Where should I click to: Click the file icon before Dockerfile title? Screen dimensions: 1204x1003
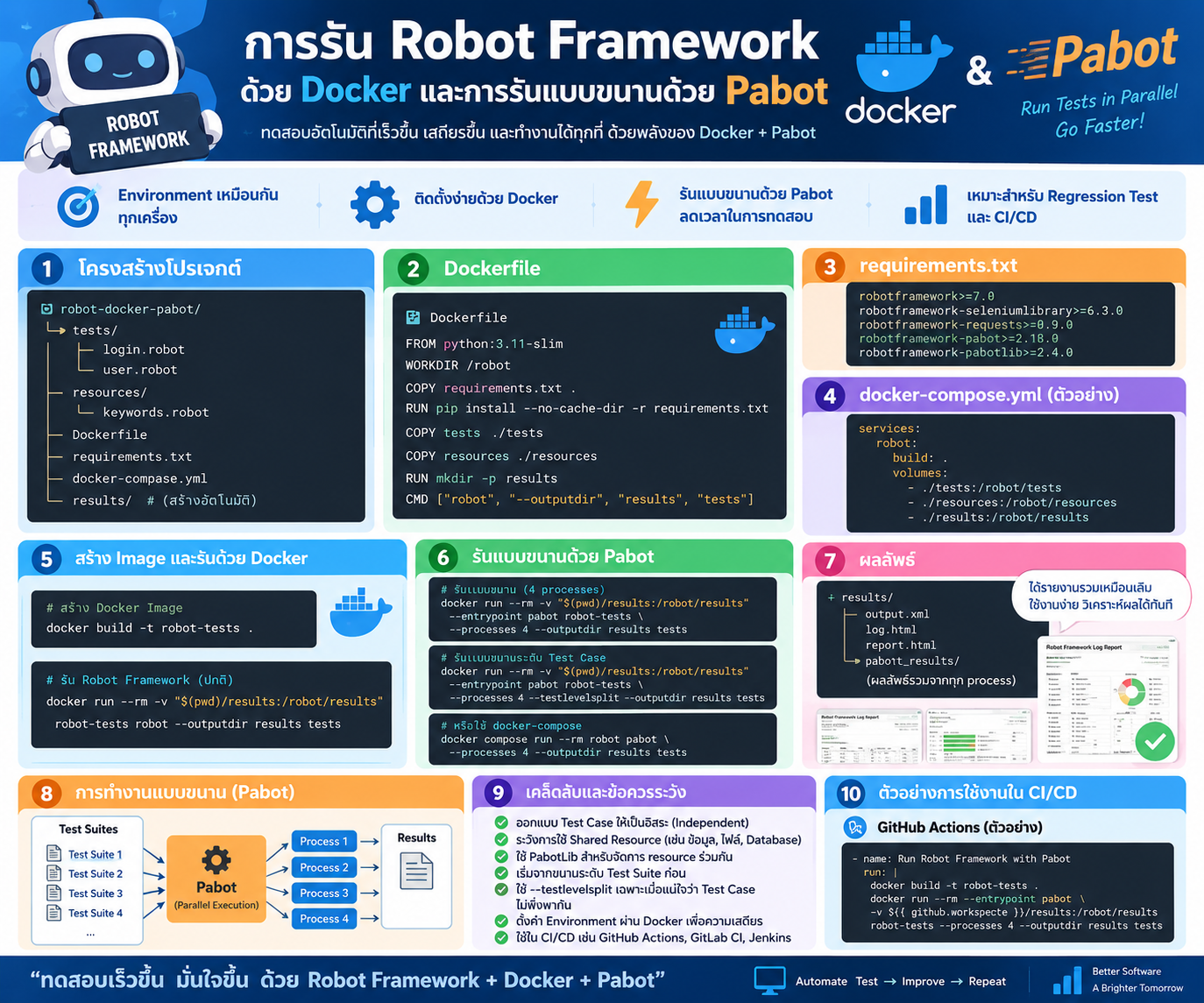(413, 317)
